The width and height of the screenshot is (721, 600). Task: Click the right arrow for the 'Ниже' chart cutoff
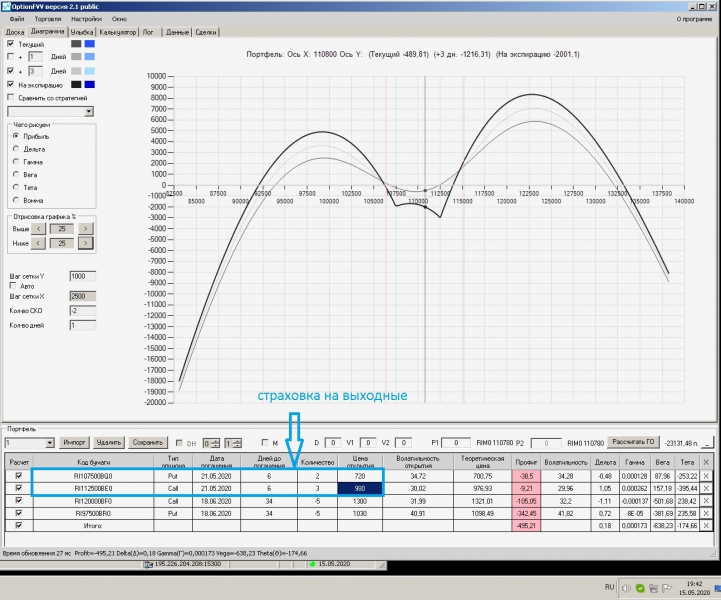[85, 243]
